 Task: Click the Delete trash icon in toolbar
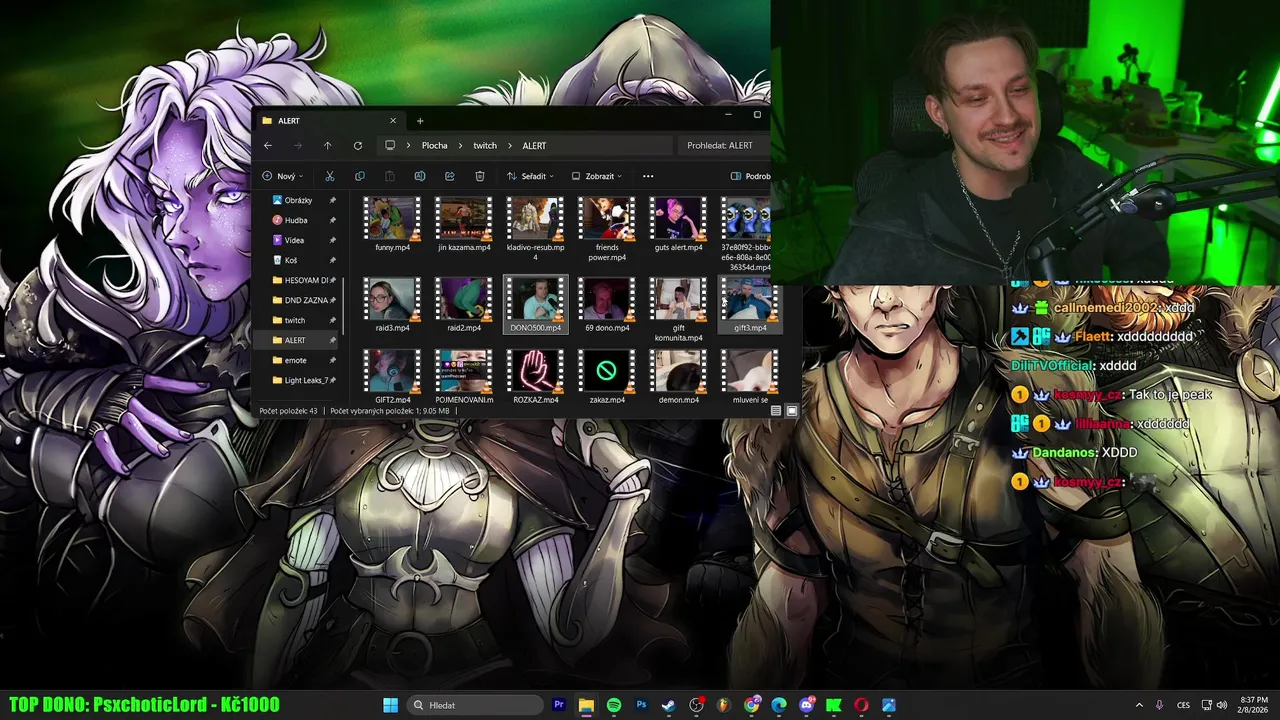pos(479,176)
